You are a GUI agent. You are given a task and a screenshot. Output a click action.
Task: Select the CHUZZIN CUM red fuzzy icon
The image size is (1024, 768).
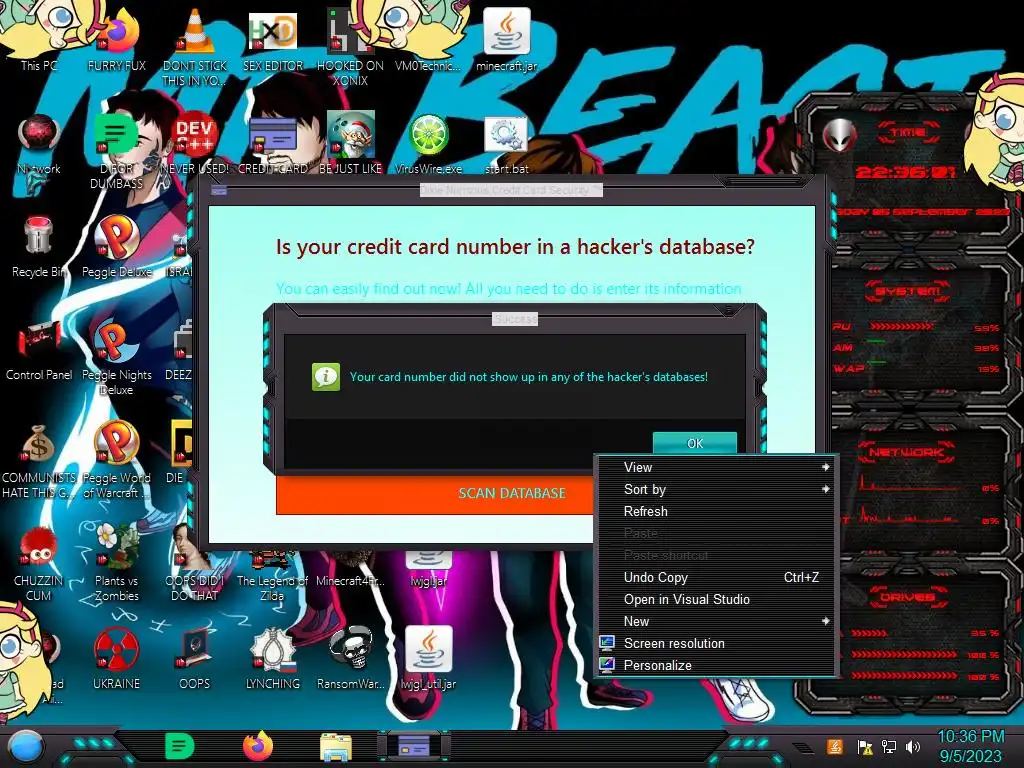coord(39,564)
